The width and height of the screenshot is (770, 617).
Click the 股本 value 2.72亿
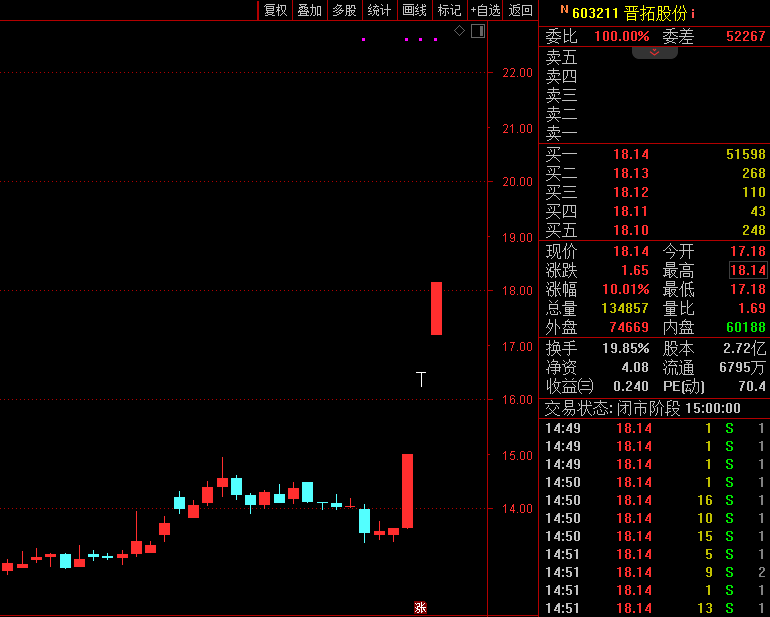(x=744, y=348)
